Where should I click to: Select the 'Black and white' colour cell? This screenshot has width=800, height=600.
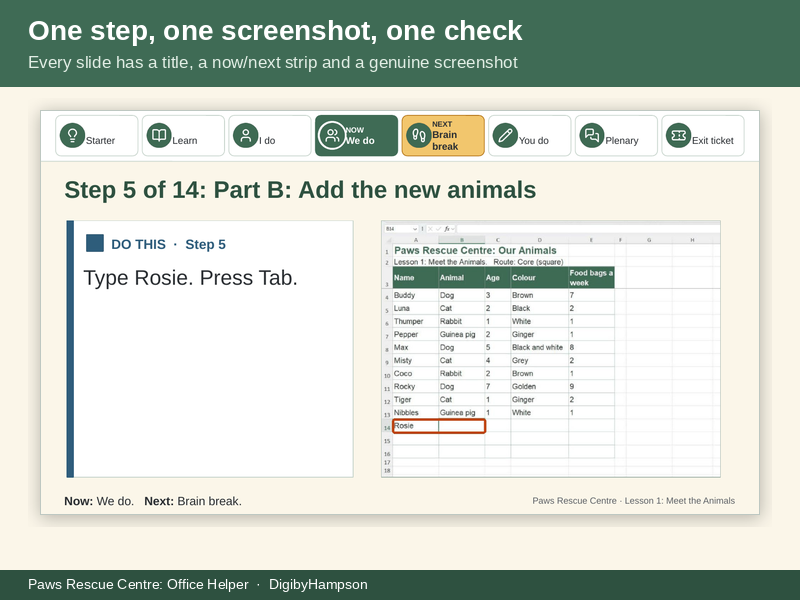[539, 347]
